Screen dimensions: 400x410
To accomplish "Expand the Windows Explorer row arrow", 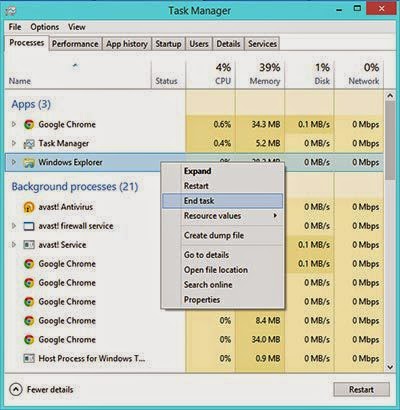I will (14, 162).
